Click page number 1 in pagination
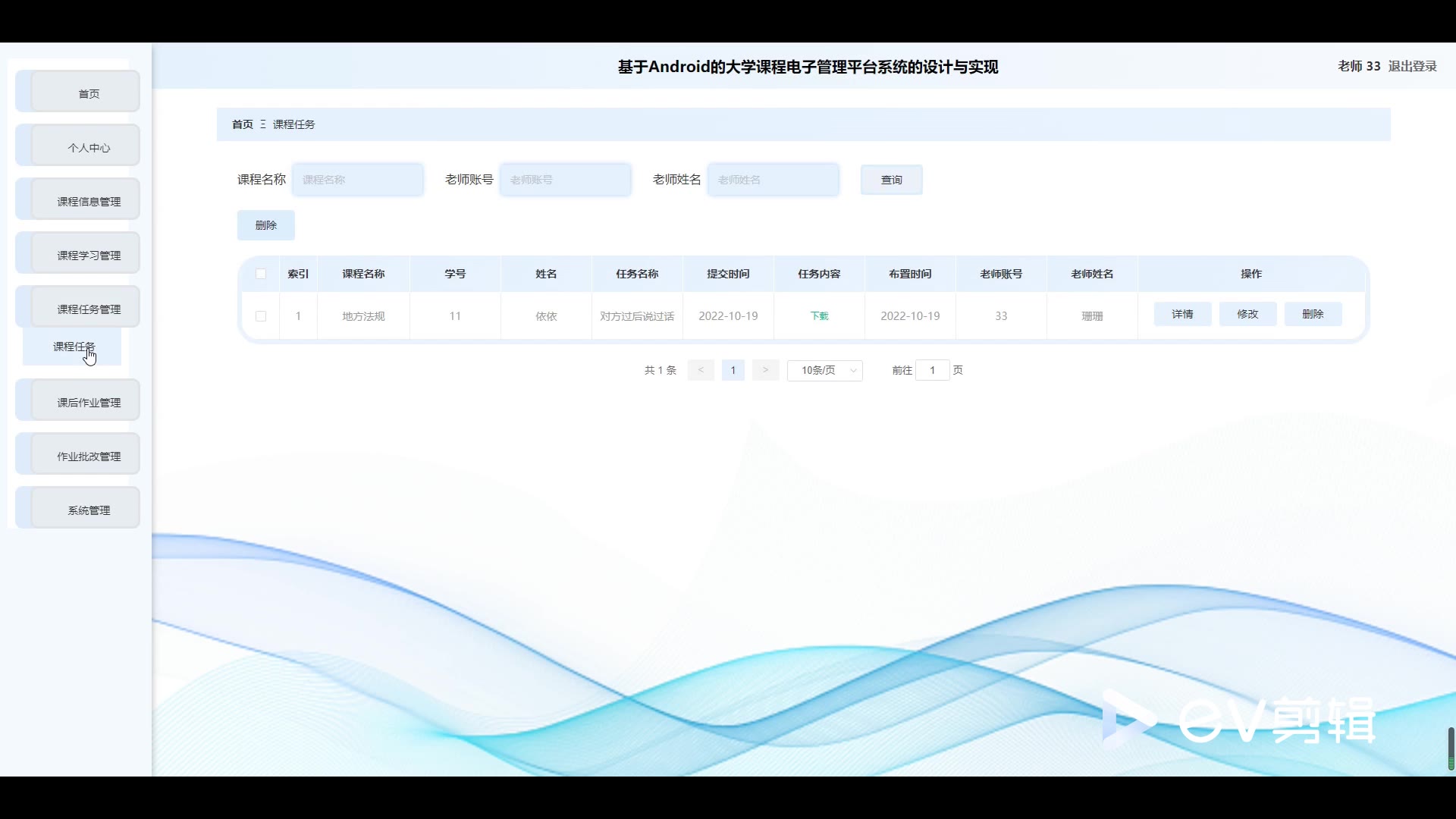 733,370
